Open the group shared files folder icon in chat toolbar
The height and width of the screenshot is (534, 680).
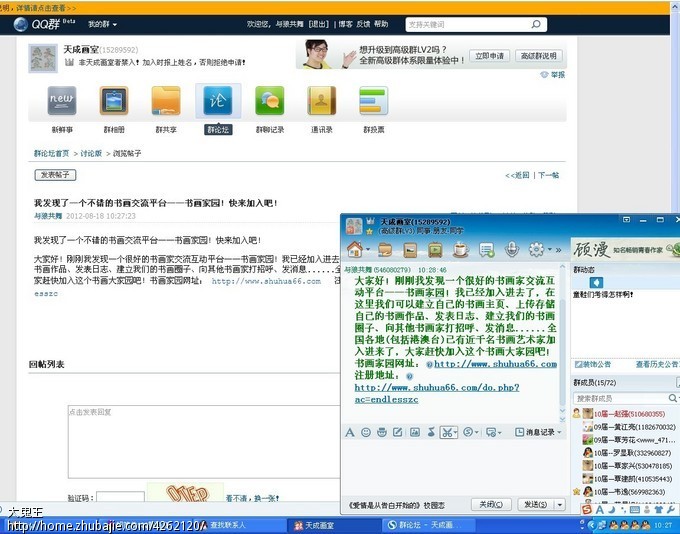[x=385, y=249]
